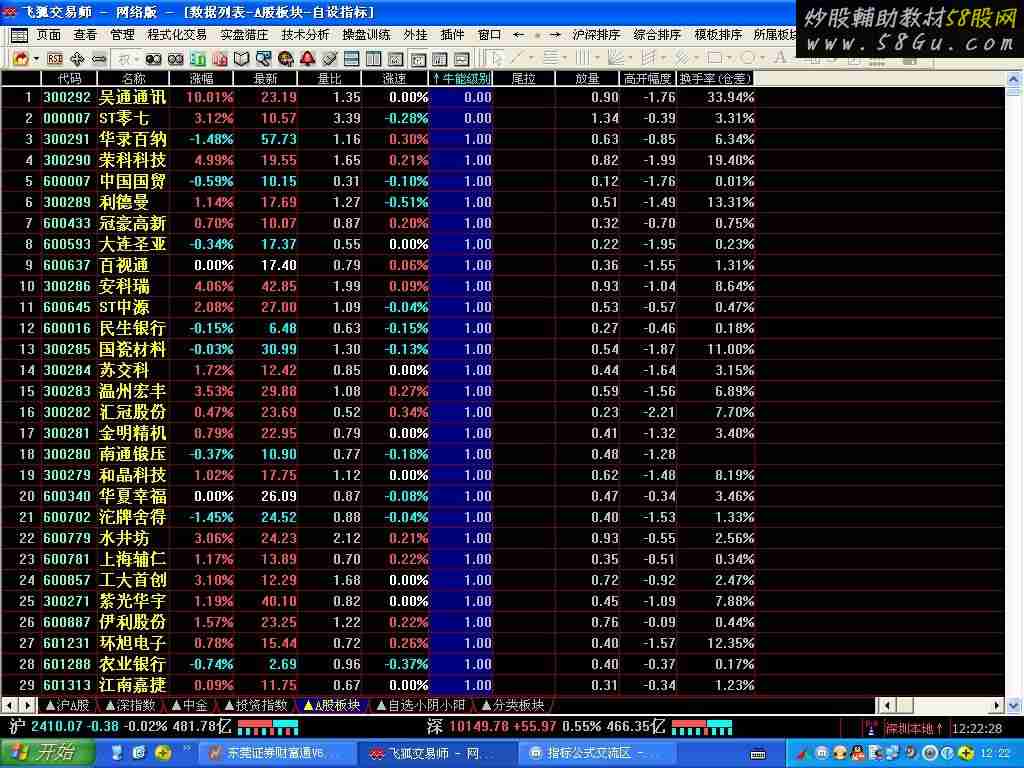Click the 深圳本地 status bar entry
The height and width of the screenshot is (768, 1024).
coord(914,728)
